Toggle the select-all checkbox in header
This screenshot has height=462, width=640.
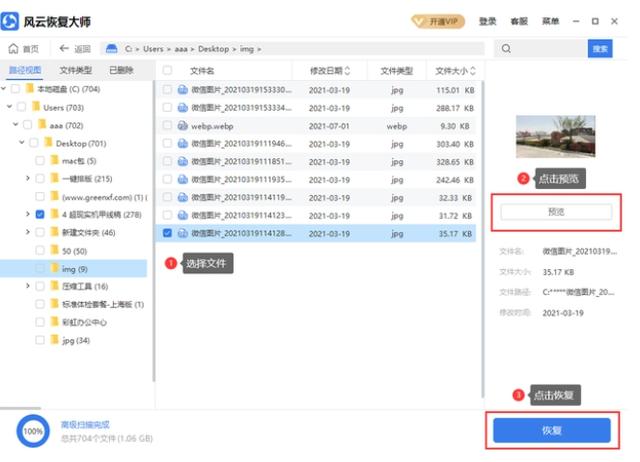click(167, 70)
